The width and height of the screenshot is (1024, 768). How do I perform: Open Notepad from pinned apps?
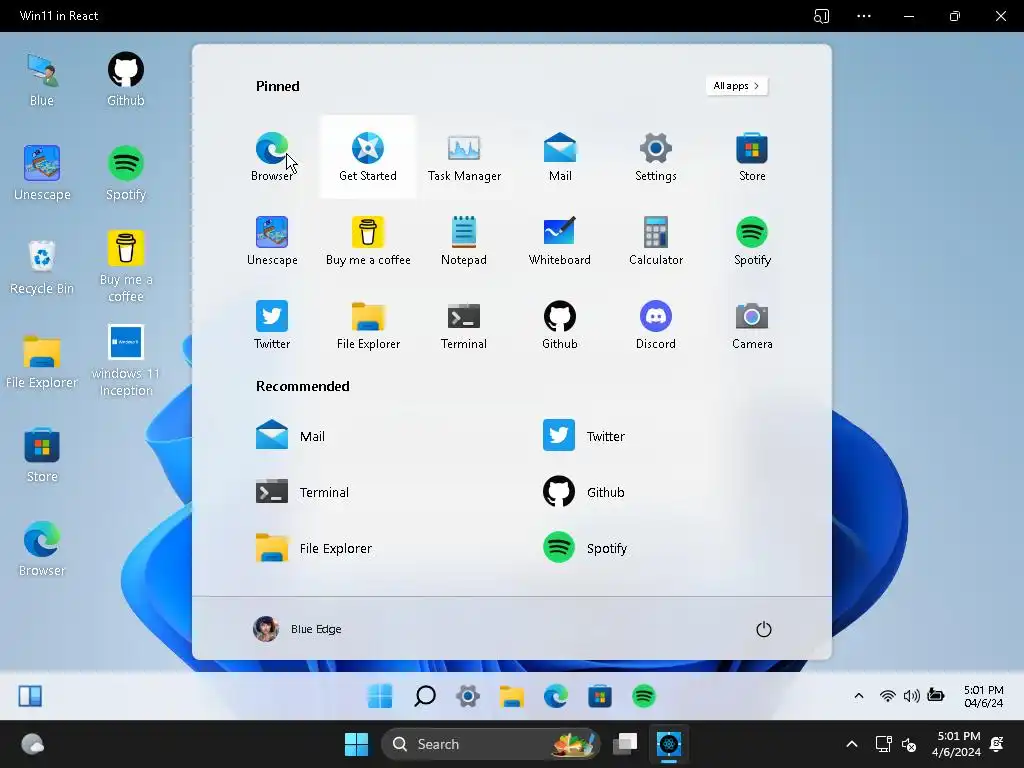click(x=464, y=240)
